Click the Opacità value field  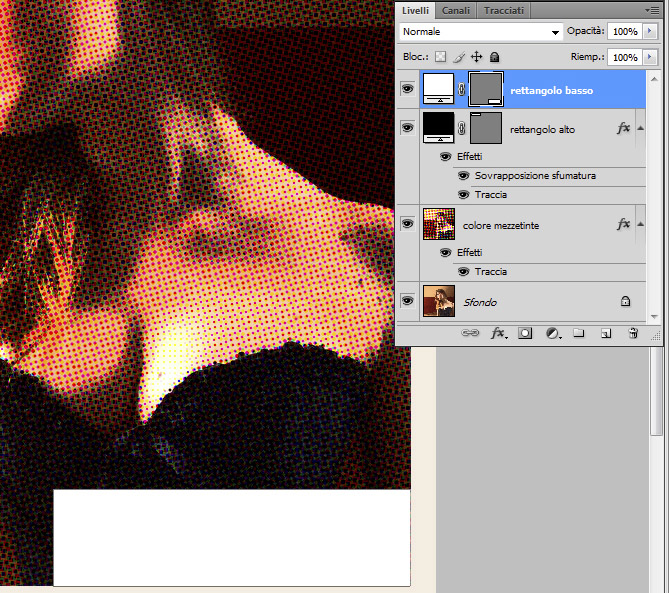pos(625,32)
